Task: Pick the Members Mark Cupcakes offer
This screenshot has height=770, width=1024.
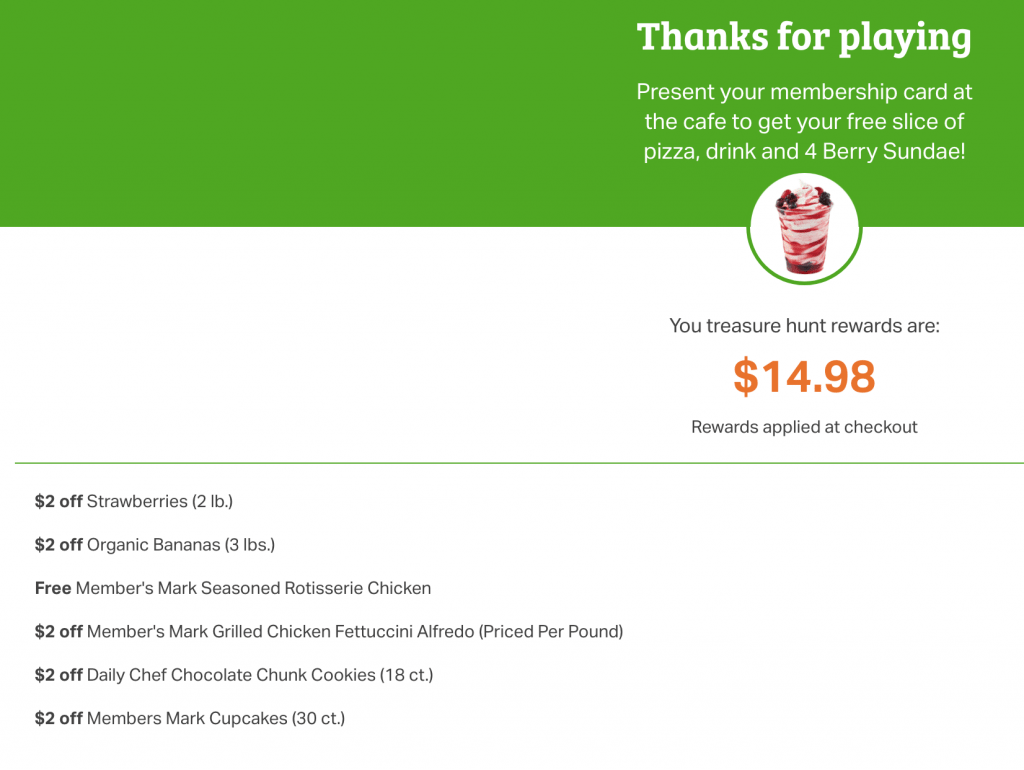Action: tap(189, 718)
